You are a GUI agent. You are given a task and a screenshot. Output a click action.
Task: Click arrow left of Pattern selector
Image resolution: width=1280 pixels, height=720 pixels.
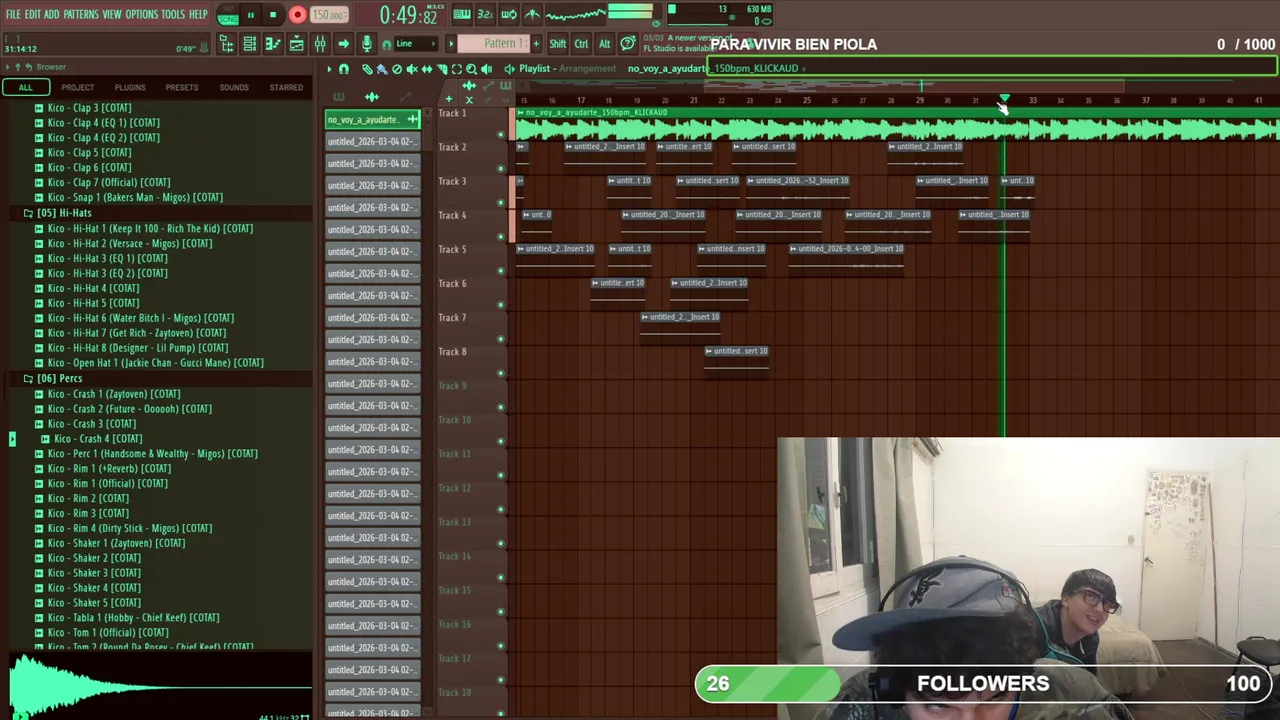(x=451, y=43)
